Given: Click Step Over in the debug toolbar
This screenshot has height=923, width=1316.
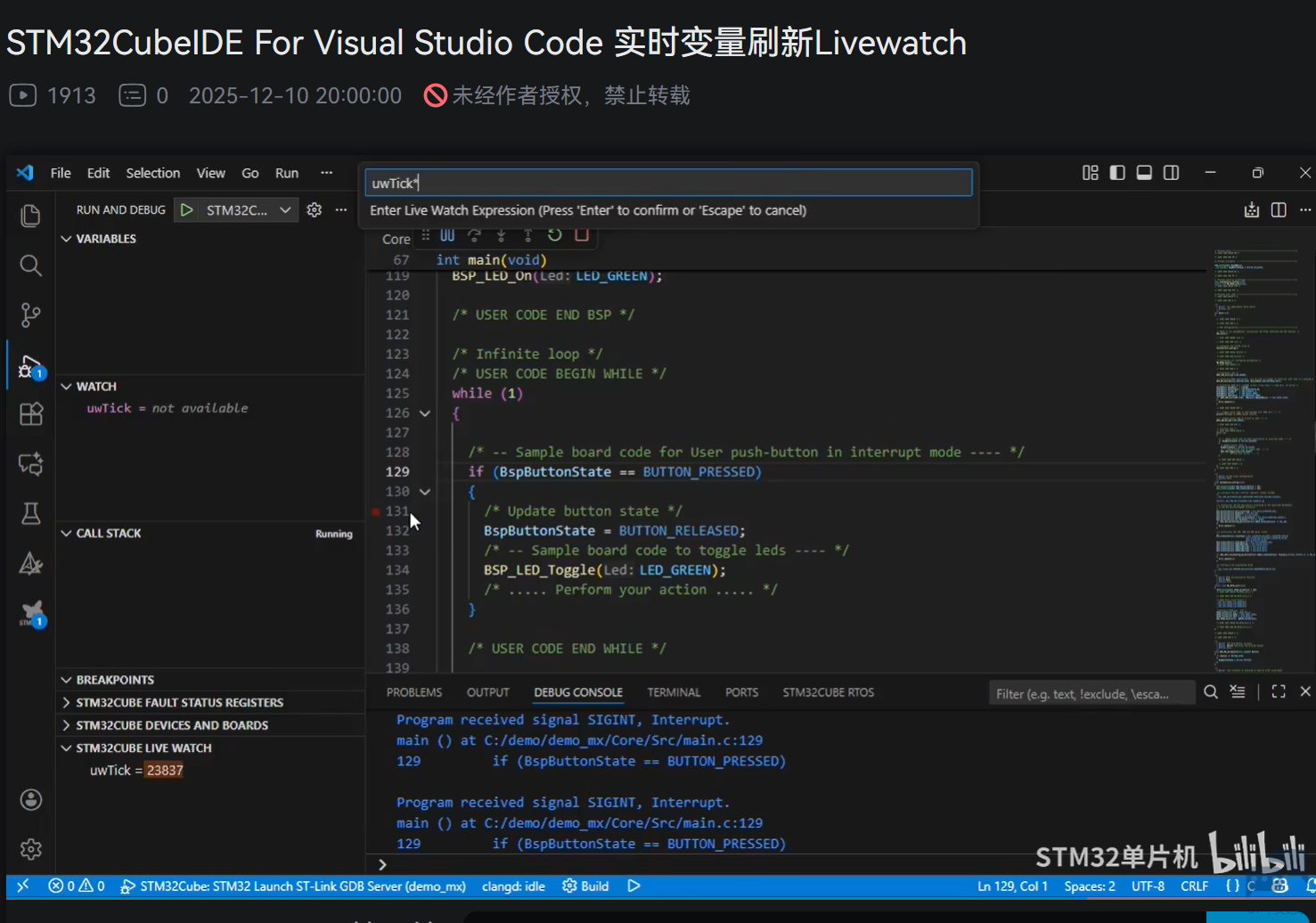Looking at the screenshot, I should [x=474, y=235].
